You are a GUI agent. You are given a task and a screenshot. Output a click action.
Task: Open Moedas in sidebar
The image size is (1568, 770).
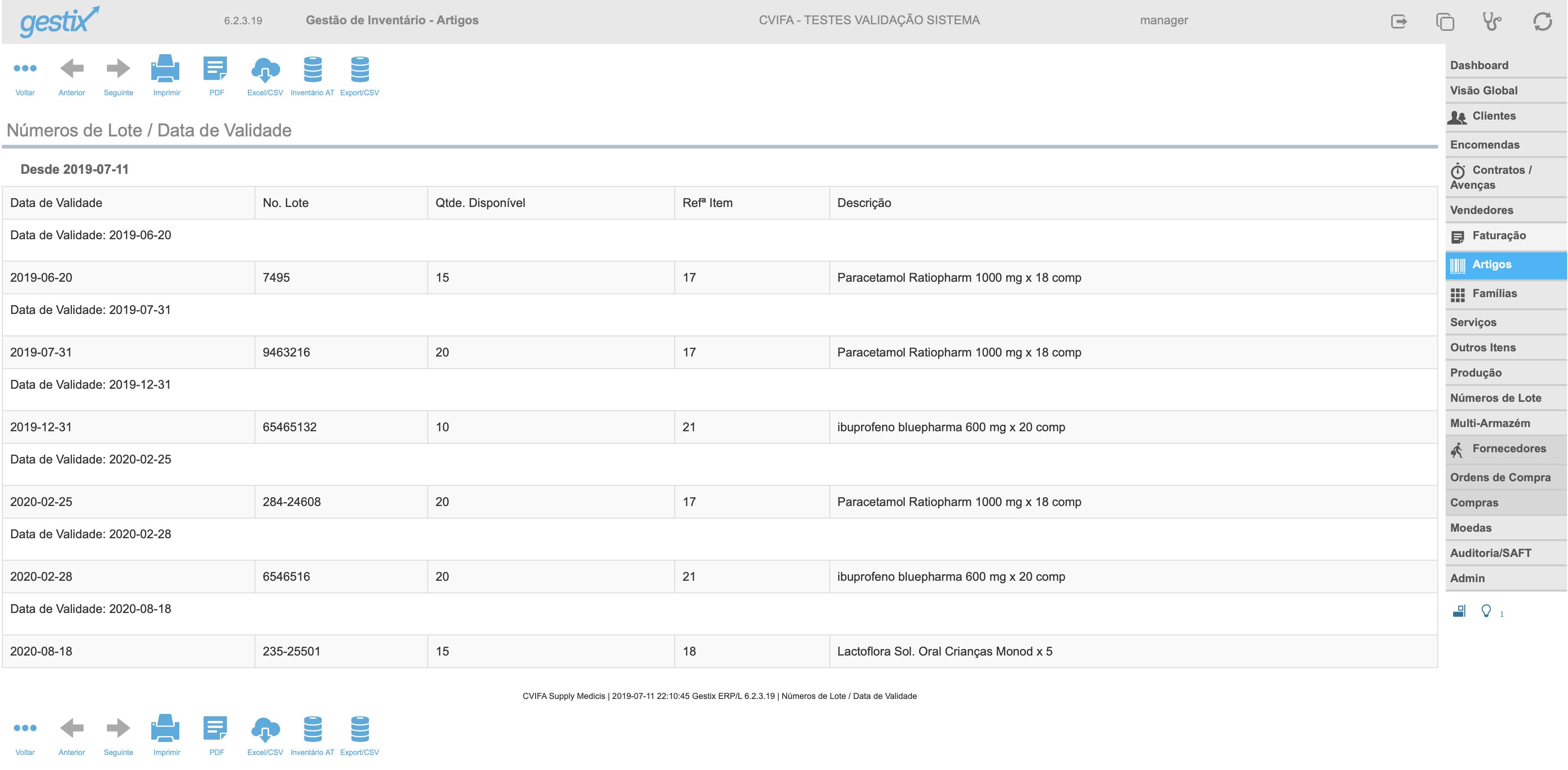point(1506,528)
